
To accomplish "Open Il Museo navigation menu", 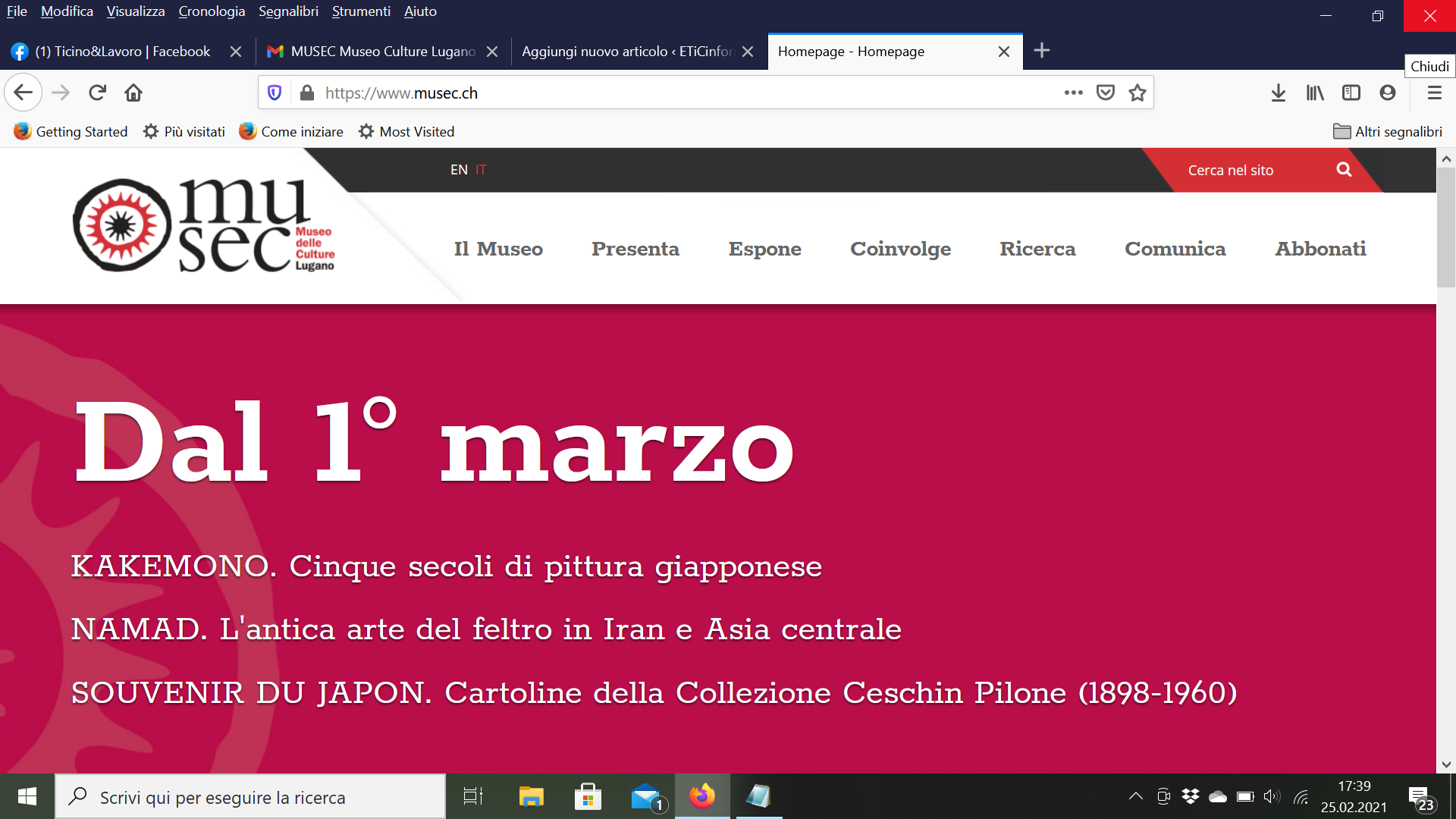I will pos(498,249).
